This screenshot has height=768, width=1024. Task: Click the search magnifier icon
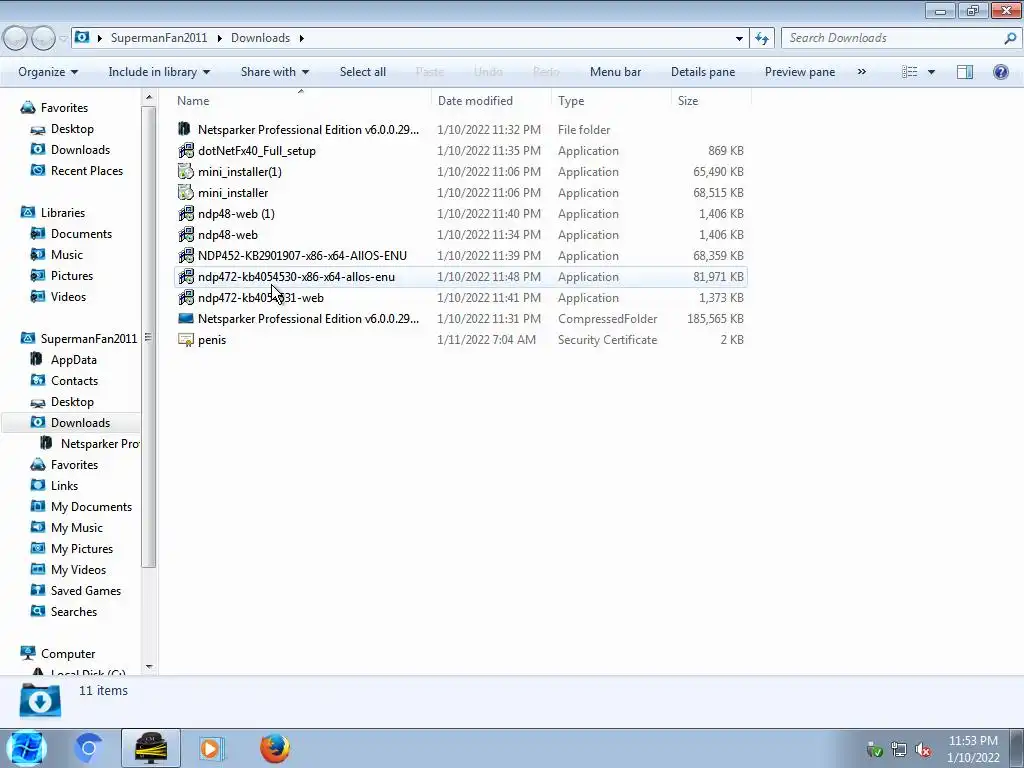(1010, 38)
